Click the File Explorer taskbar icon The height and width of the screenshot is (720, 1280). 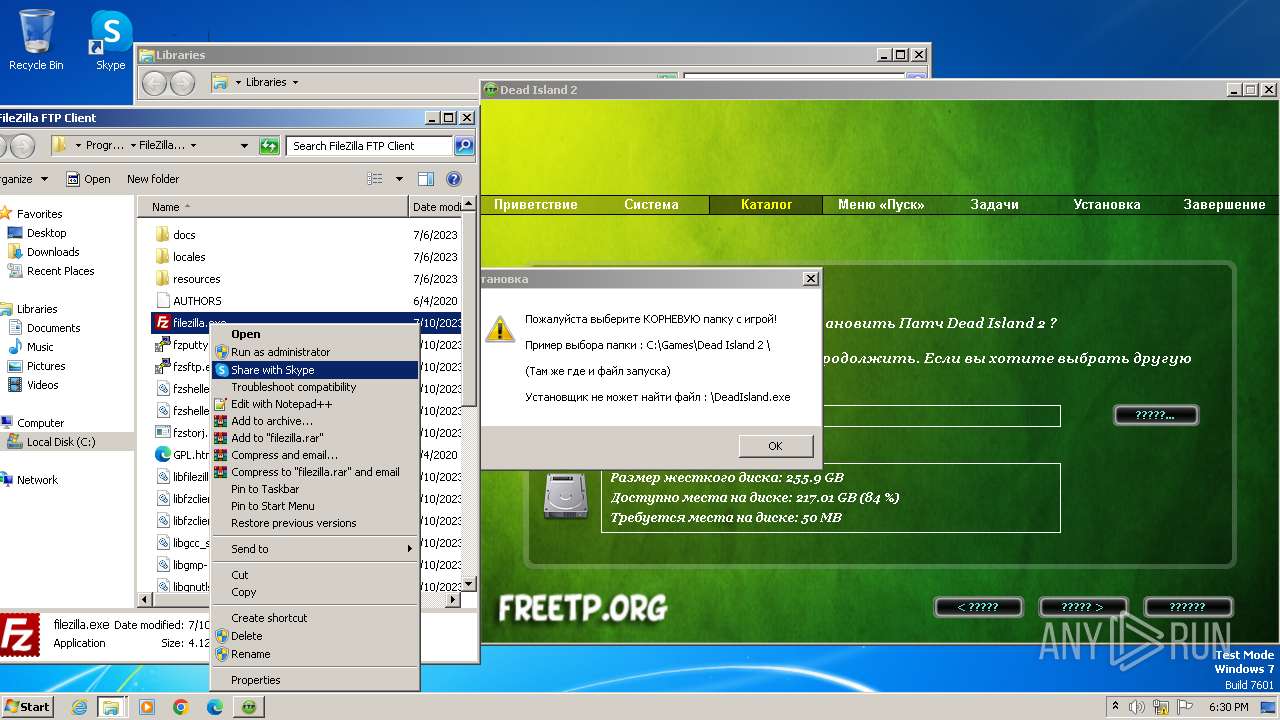coord(111,707)
